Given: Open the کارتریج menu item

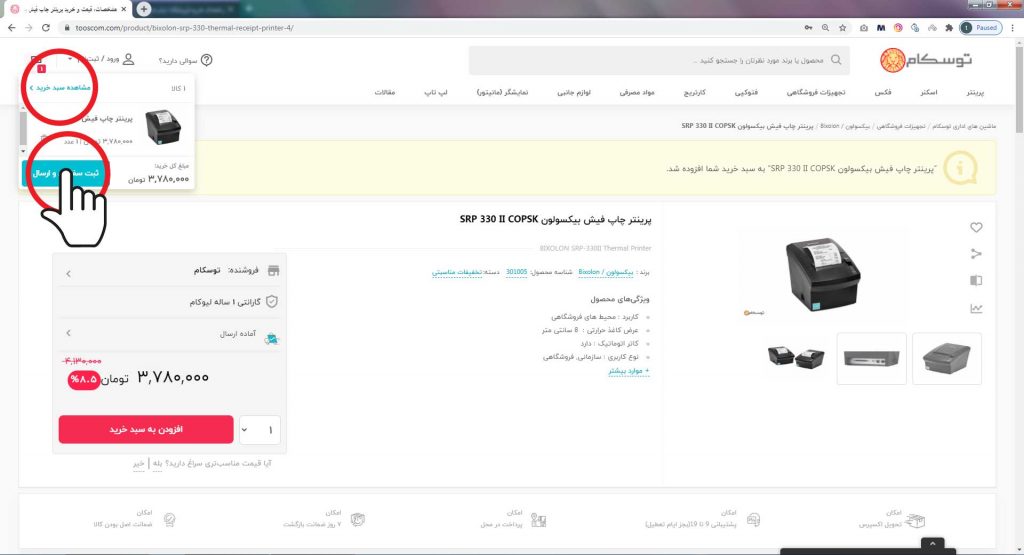Looking at the screenshot, I should [694, 93].
